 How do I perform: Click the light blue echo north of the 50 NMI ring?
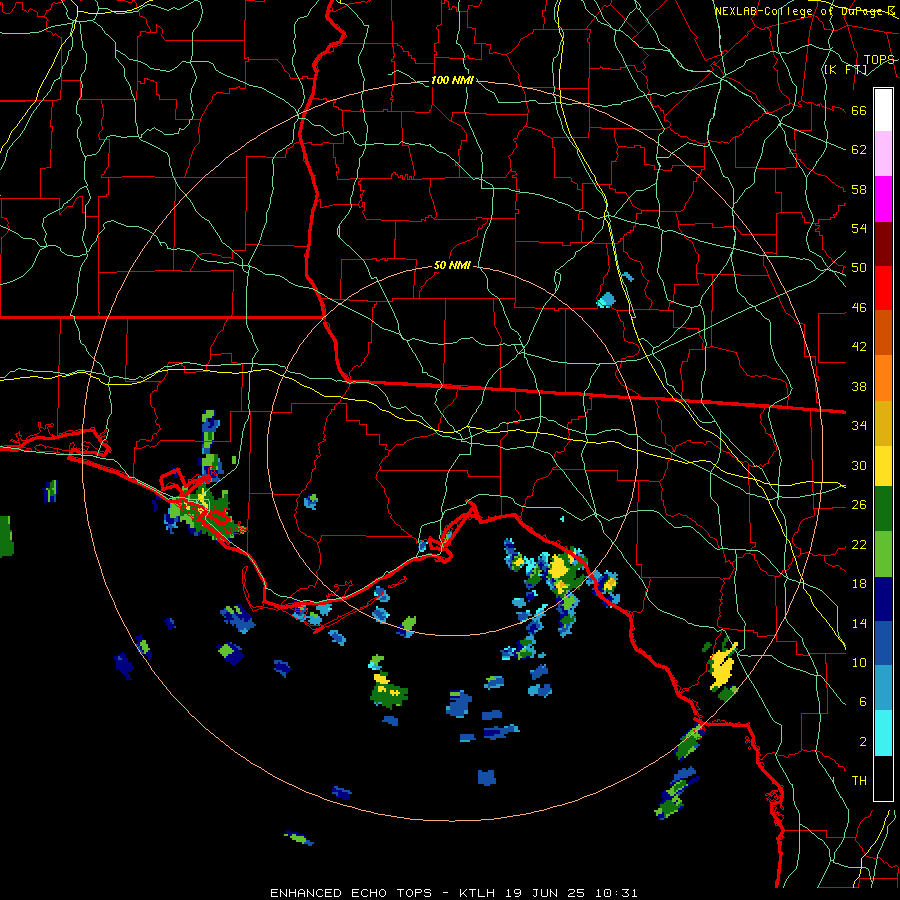click(606, 299)
